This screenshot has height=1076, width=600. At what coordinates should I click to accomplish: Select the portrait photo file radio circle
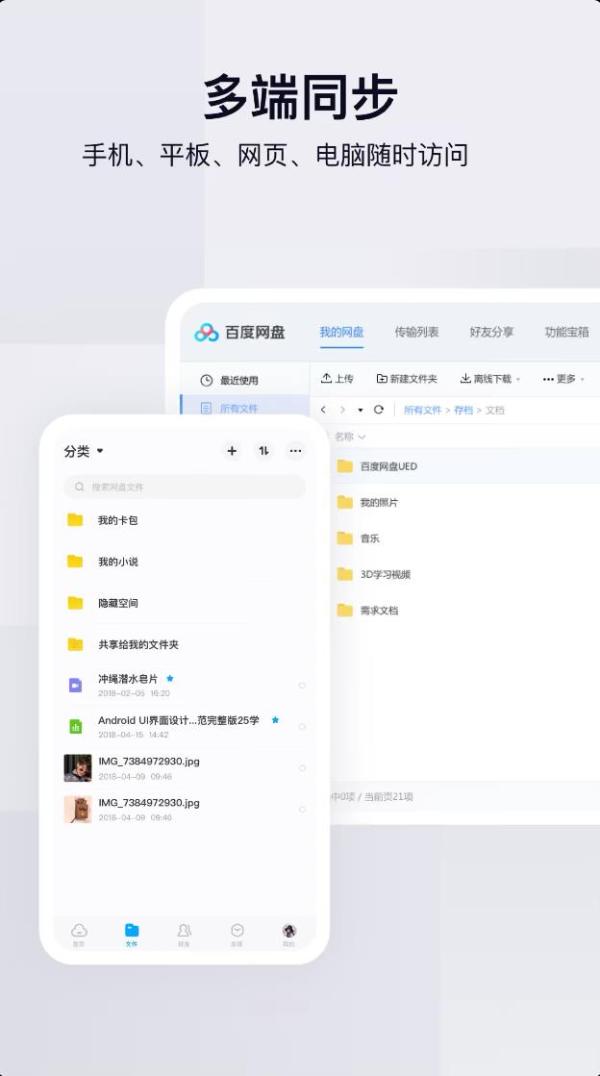point(302,768)
